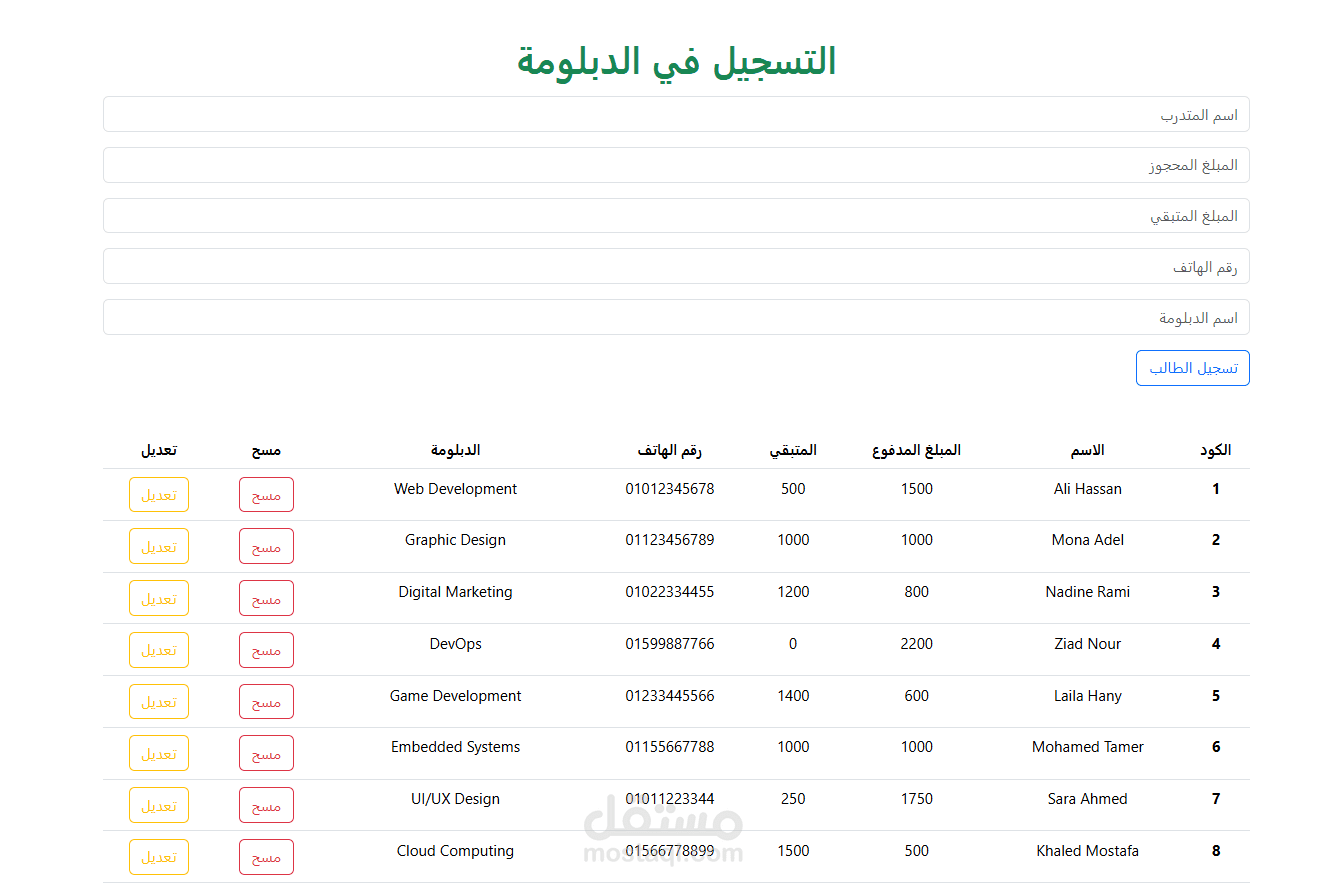Click phone number 01123456789
The height and width of the screenshot is (885, 1328).
pyautogui.click(x=670, y=540)
